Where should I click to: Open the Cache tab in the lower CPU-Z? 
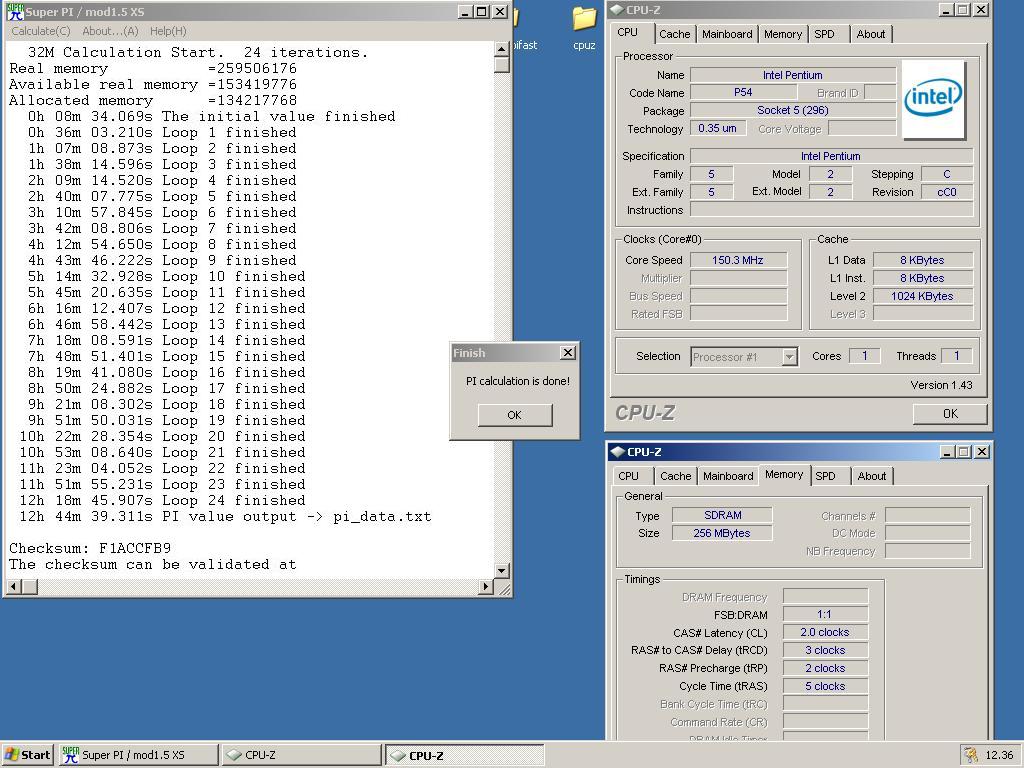[675, 476]
